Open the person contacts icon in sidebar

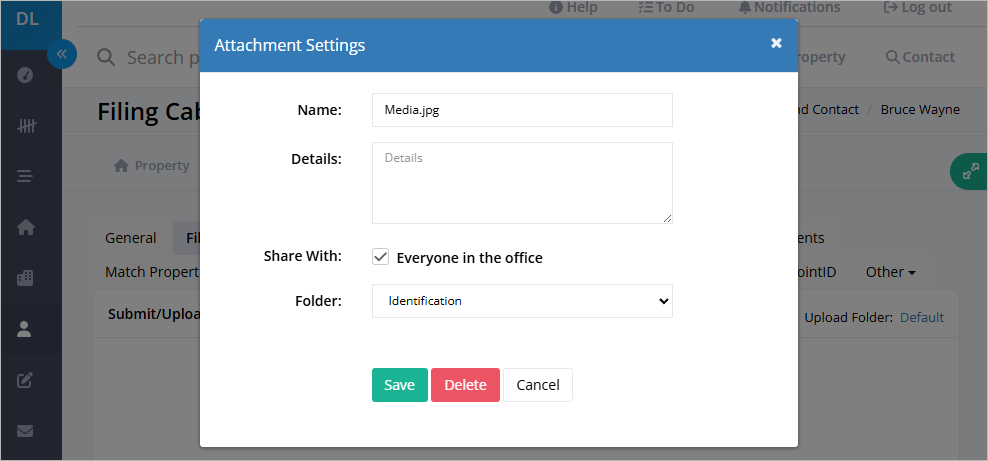click(x=24, y=329)
